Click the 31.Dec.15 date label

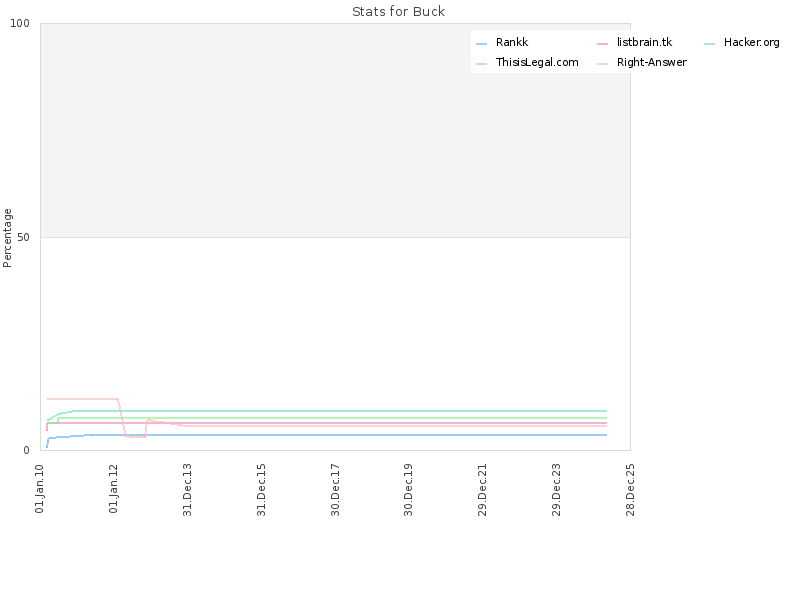tap(261, 489)
